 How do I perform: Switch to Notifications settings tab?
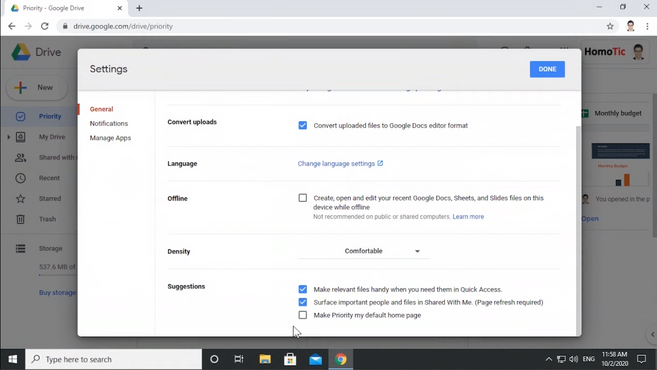click(x=109, y=123)
